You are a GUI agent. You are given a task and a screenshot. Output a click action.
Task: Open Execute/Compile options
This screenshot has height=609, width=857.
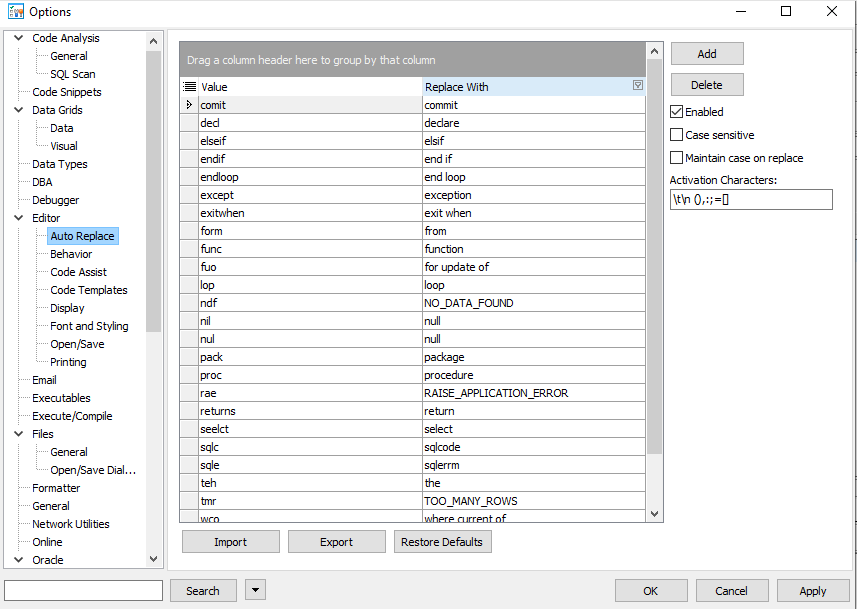click(x=72, y=416)
